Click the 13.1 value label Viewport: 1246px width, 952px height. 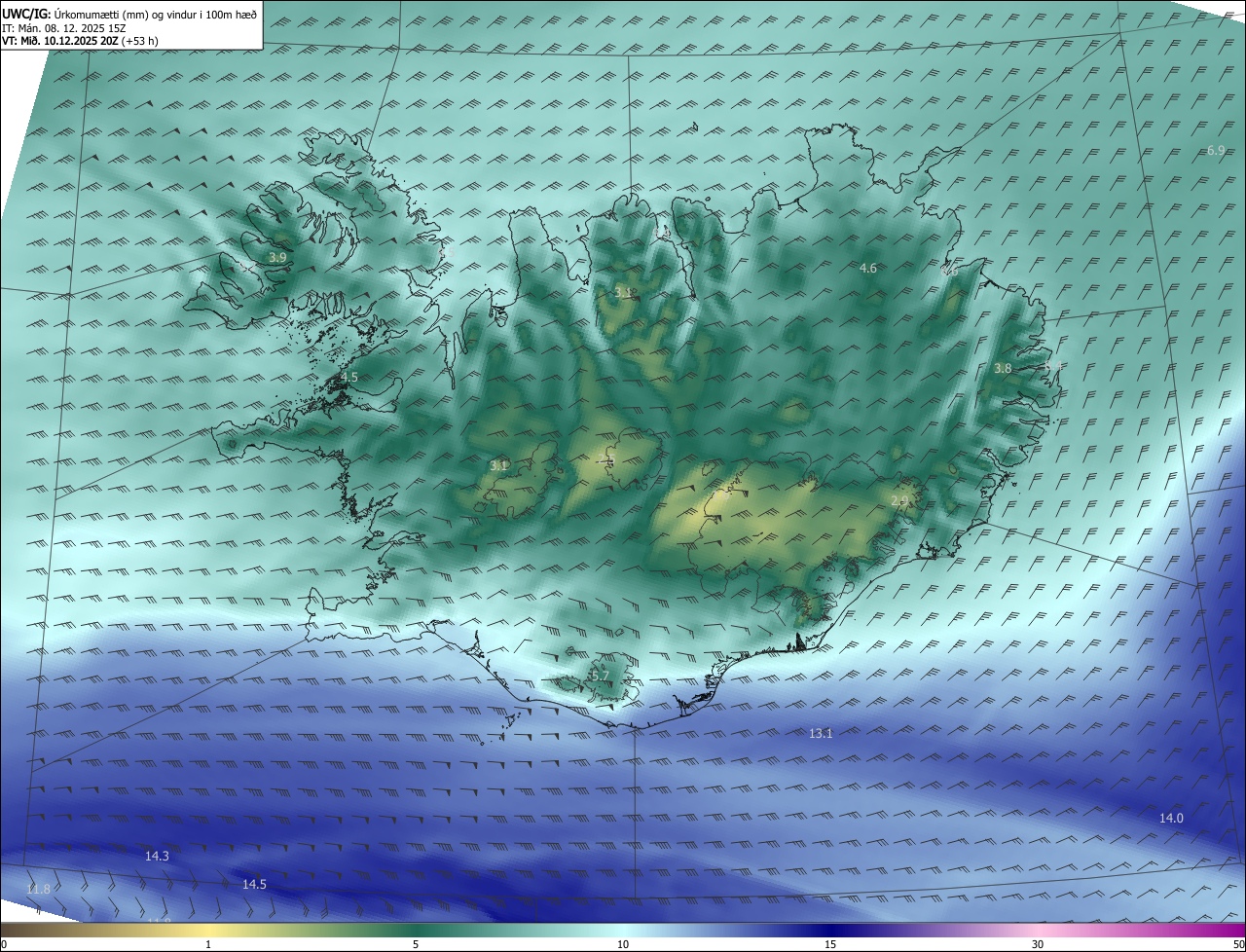(821, 733)
